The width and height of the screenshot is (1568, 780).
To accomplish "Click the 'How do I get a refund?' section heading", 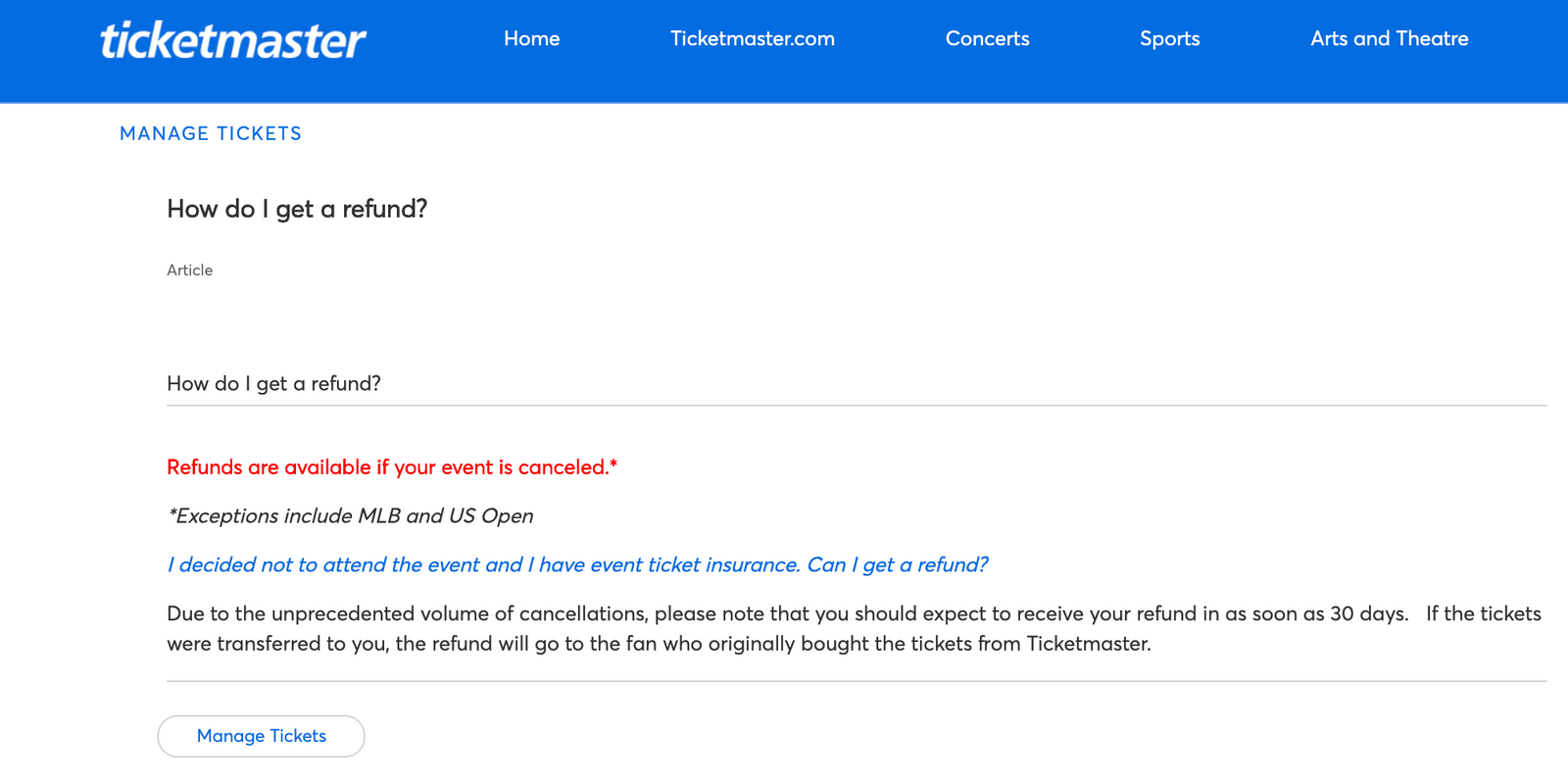I will point(275,383).
